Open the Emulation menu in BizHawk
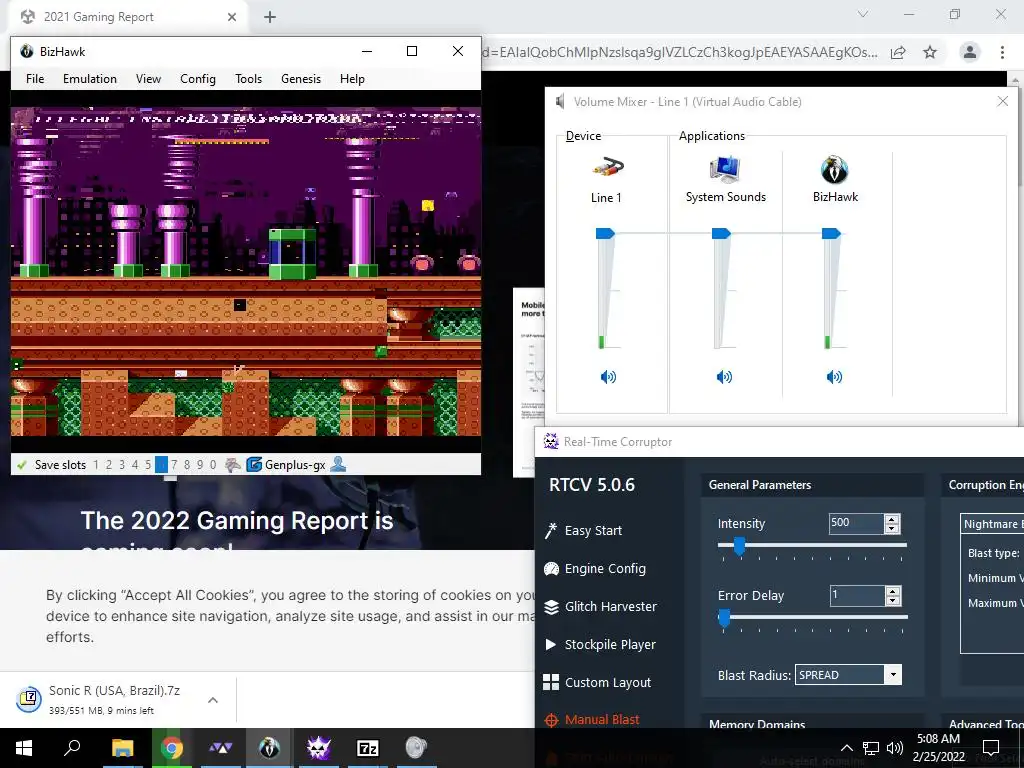The height and width of the screenshot is (768, 1024). pos(90,79)
